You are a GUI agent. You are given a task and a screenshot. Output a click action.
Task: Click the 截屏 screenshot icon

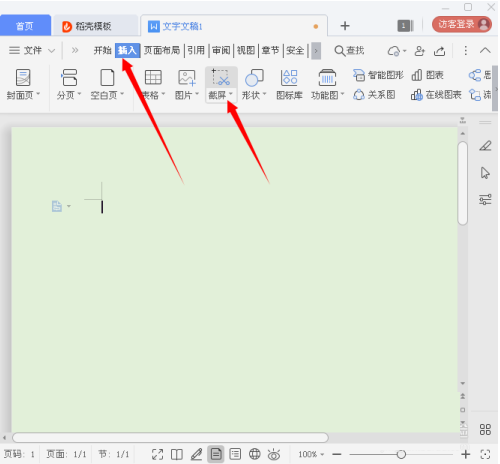click(x=221, y=77)
